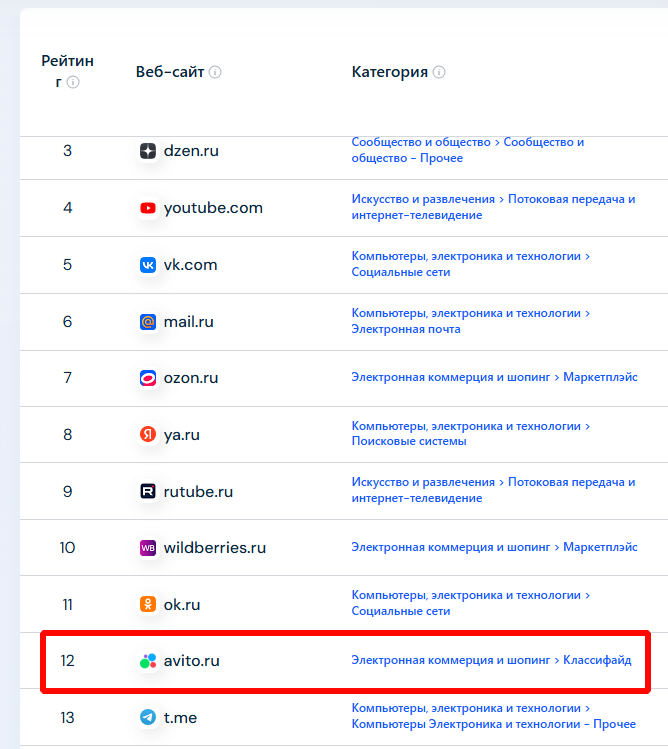This screenshot has width=668, height=749.
Task: Click the Telegram t.me icon
Action: (x=148, y=717)
